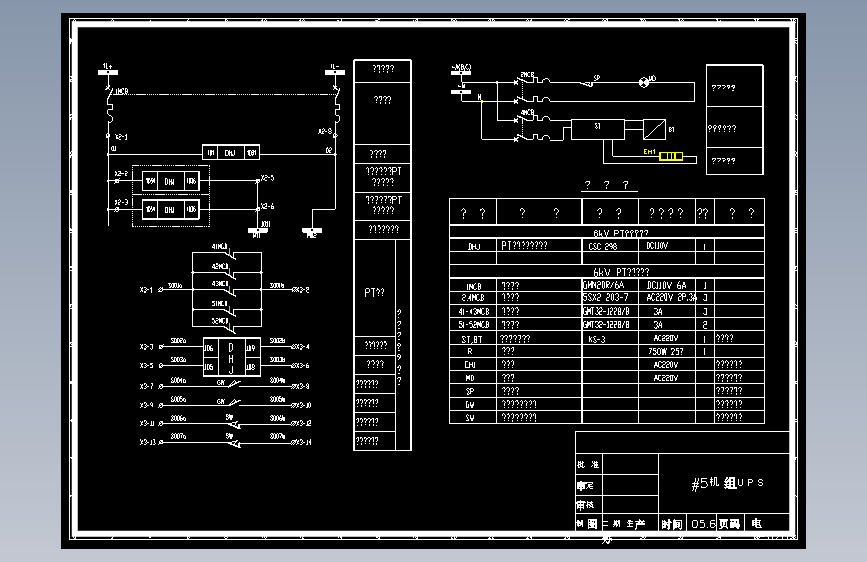The image size is (867, 562).
Task: Click the "X3-1" terminal label
Action: (146, 290)
